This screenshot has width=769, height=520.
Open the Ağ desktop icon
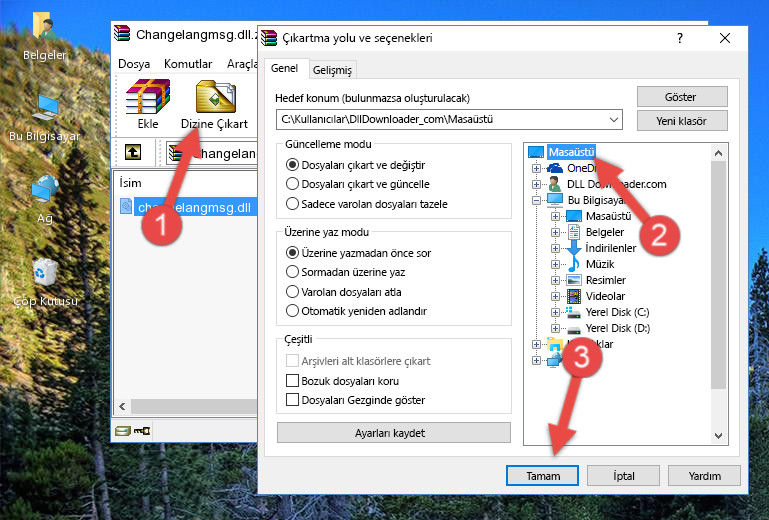click(x=45, y=199)
